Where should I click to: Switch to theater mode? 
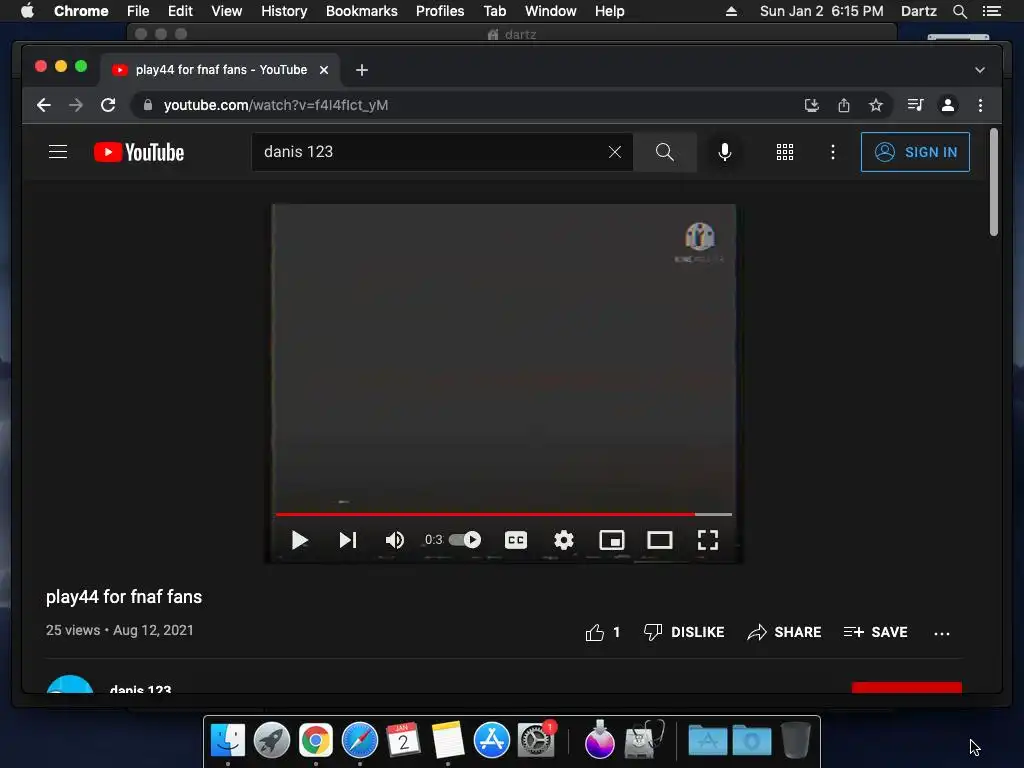(660, 540)
